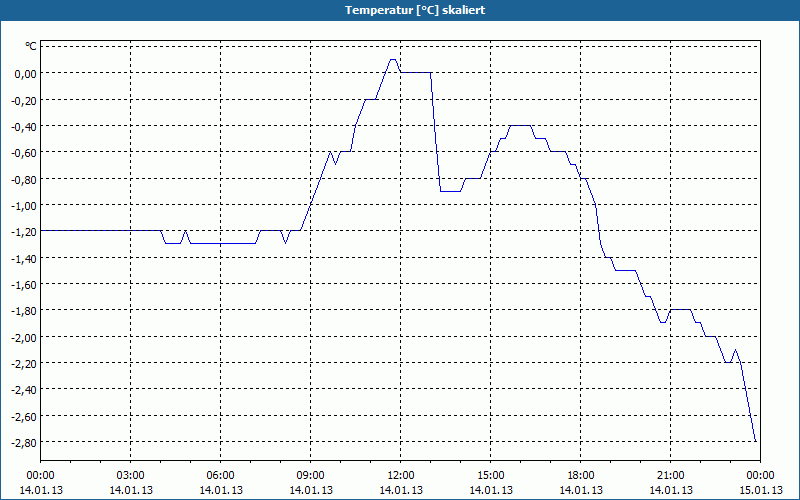Click the curve's lowest point at -2,80
This screenshot has height=500, width=800.
(x=755, y=441)
